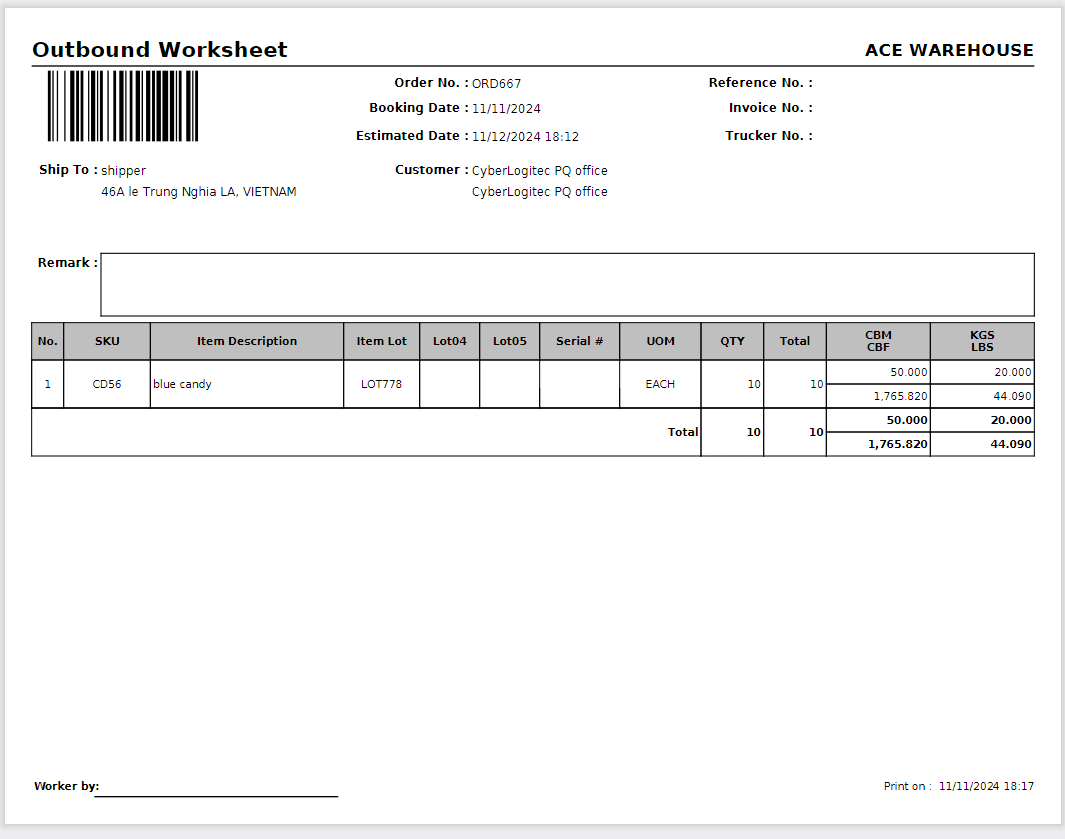Select the ship-to name shipper
The height and width of the screenshot is (839, 1065).
tap(123, 171)
